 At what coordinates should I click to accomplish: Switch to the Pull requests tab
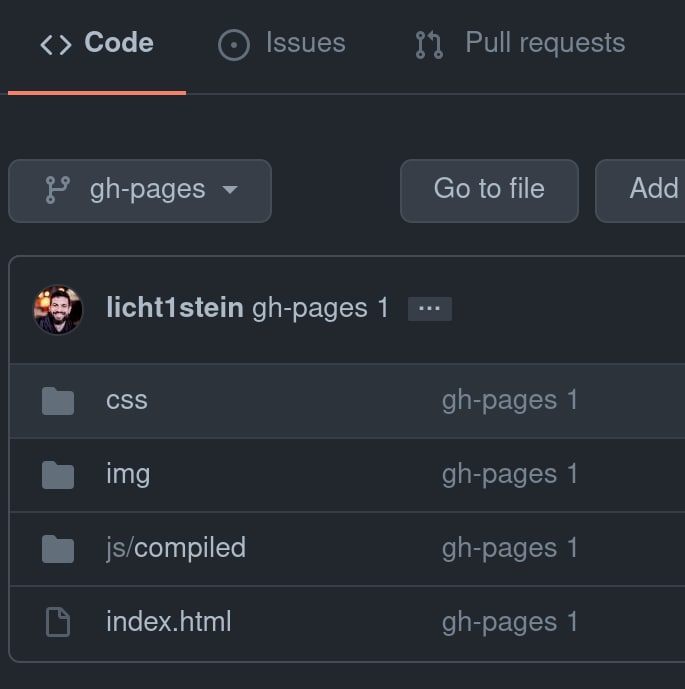520,44
